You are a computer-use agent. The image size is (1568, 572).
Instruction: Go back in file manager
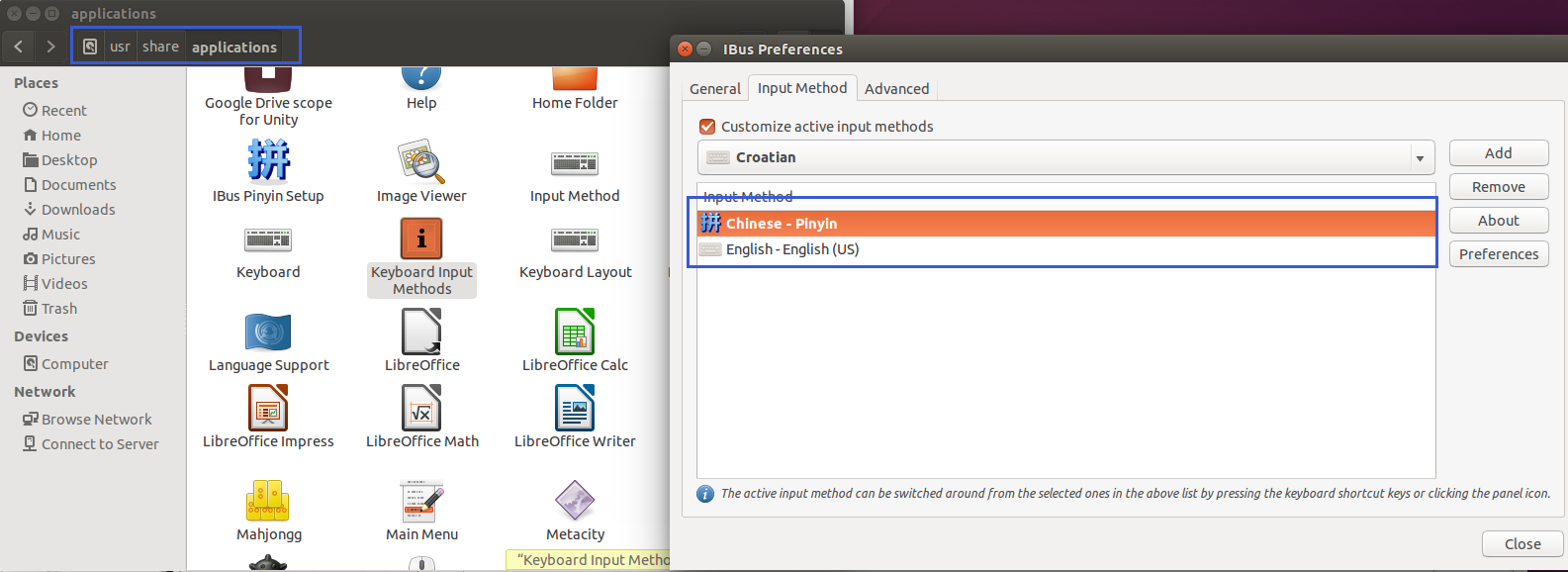tap(18, 47)
